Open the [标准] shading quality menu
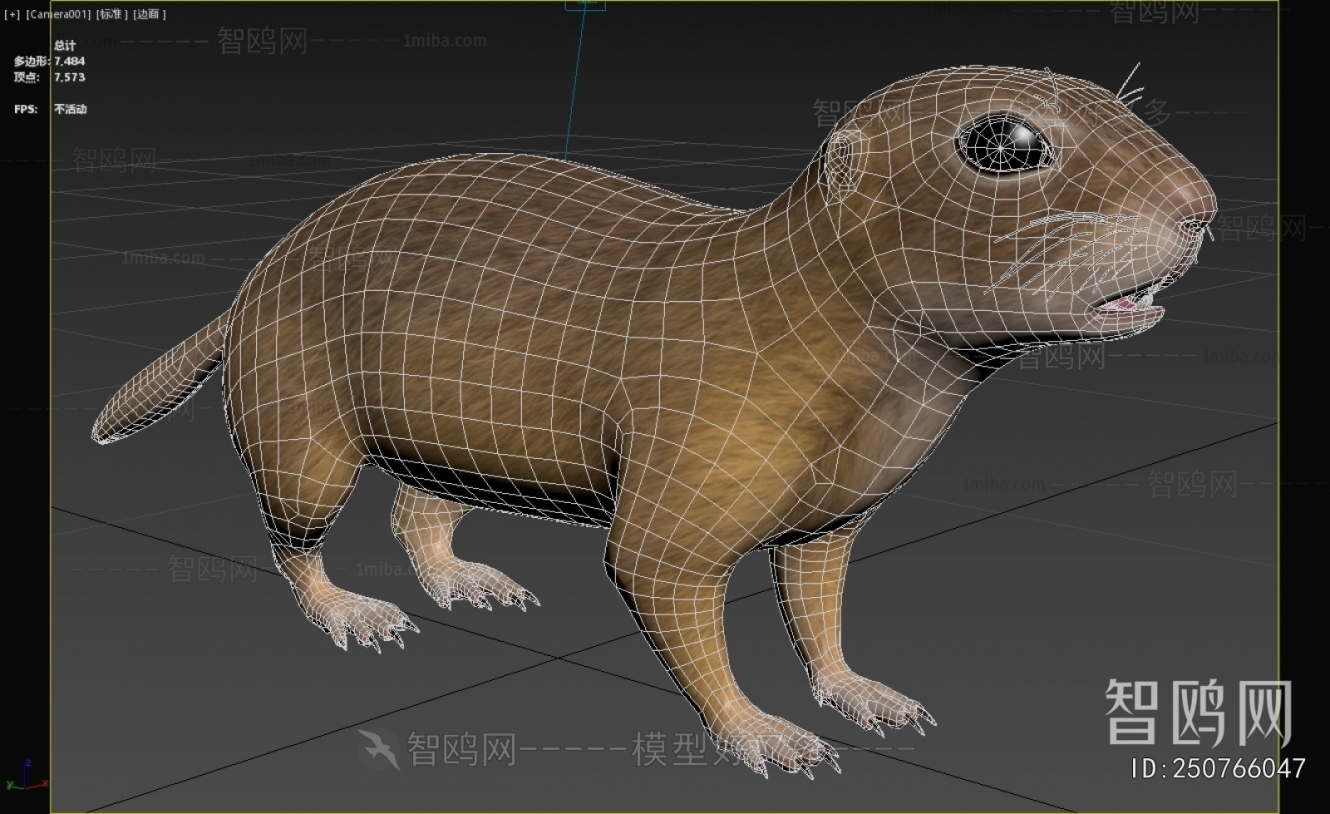1330x814 pixels. (112, 14)
